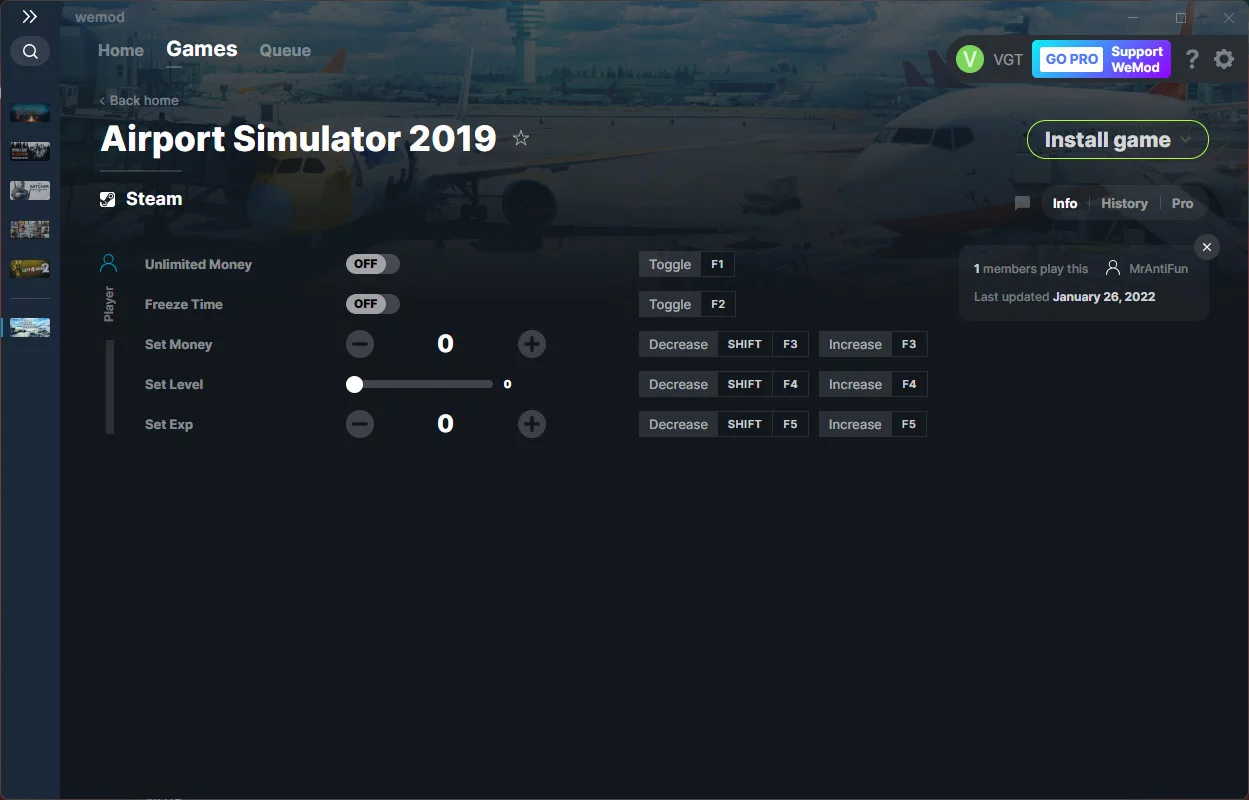Click the Set Level label
This screenshot has width=1249, height=800.
click(174, 384)
